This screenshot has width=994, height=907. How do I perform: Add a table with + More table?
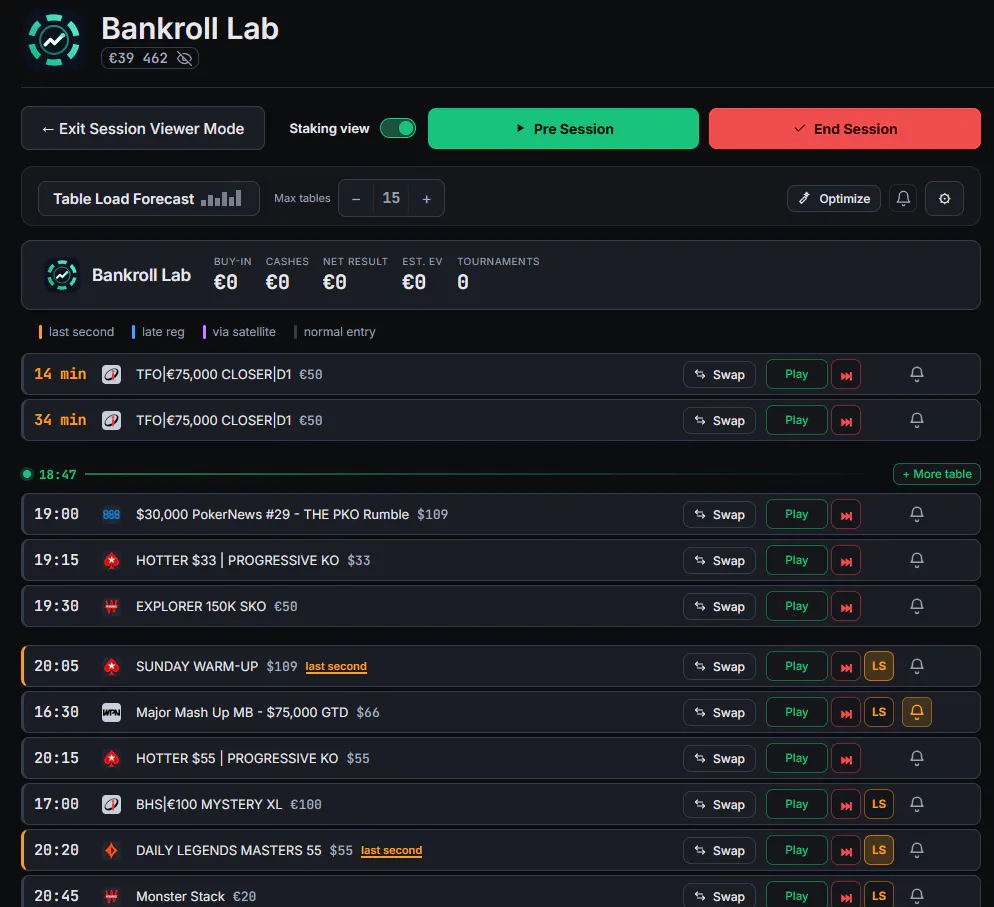936,474
